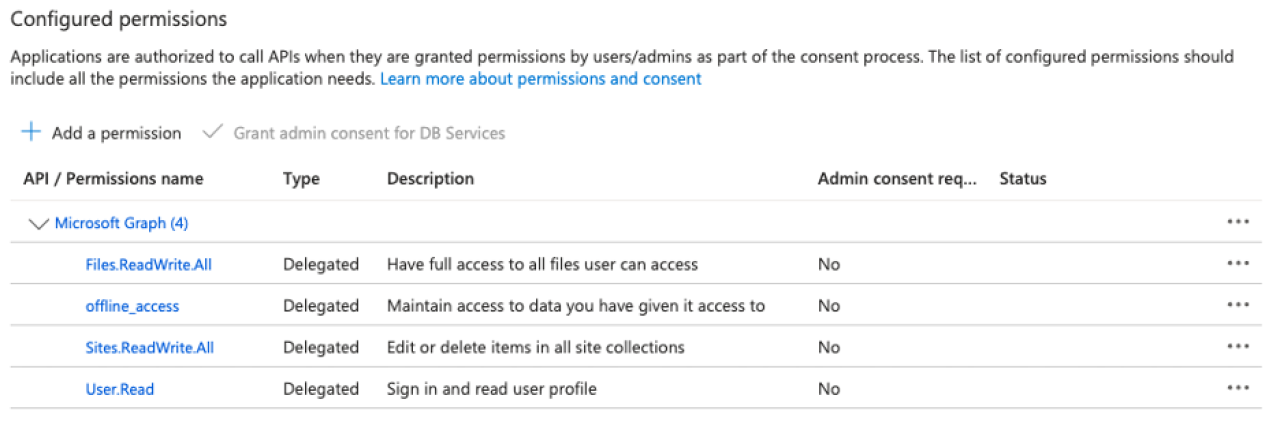This screenshot has height=440, width=1280.
Task: Open the ellipsis menu for Microsoft Graph row
Action: tap(1238, 222)
